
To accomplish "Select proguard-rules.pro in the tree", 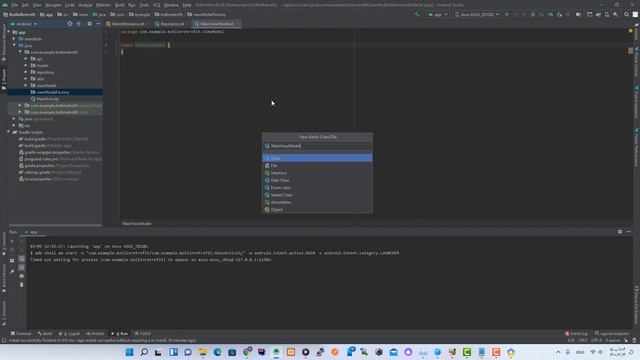I will tap(41, 159).
